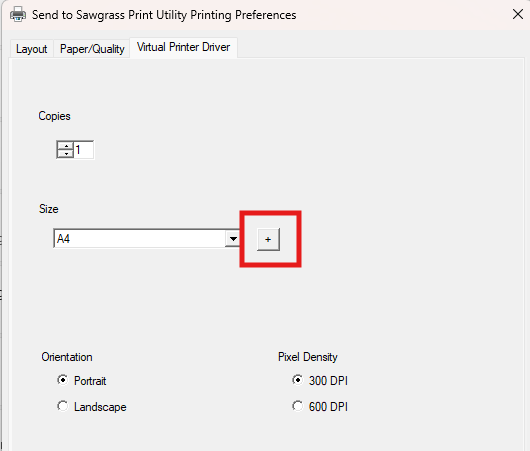Open the Size dropdown arrow
530x451 pixels.
pos(233,239)
